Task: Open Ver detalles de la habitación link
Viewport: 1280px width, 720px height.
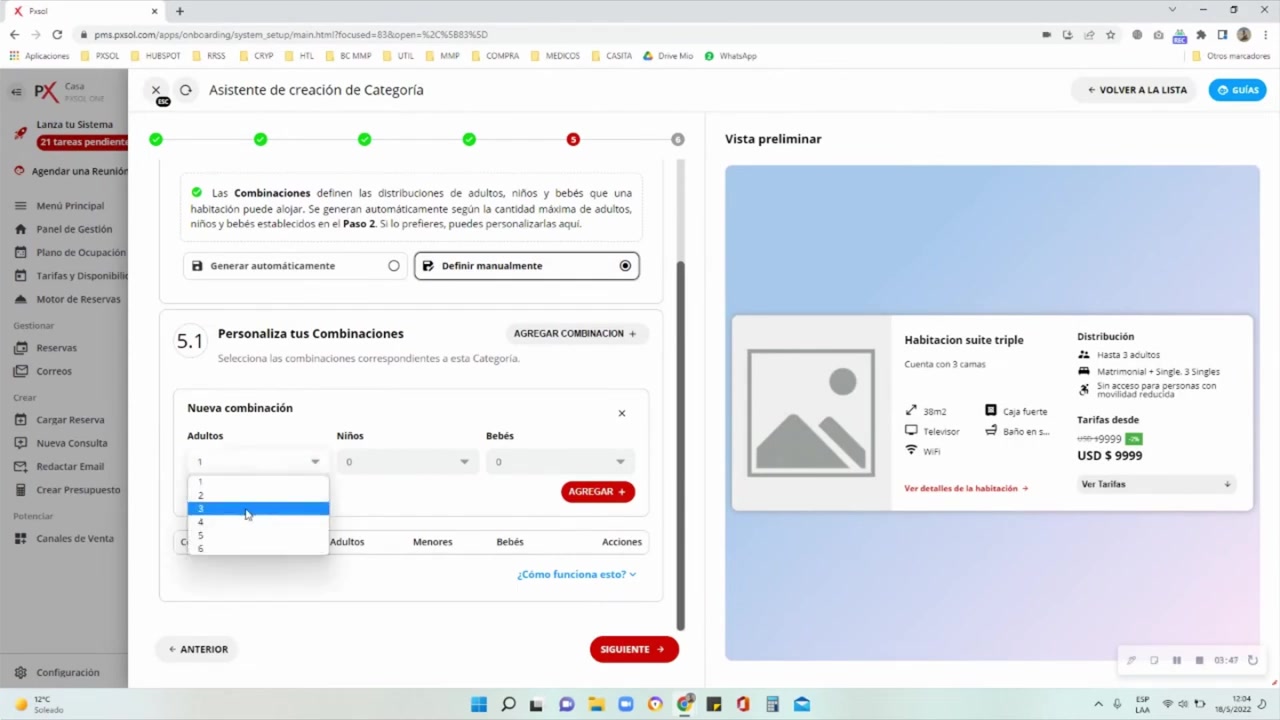Action: click(964, 488)
